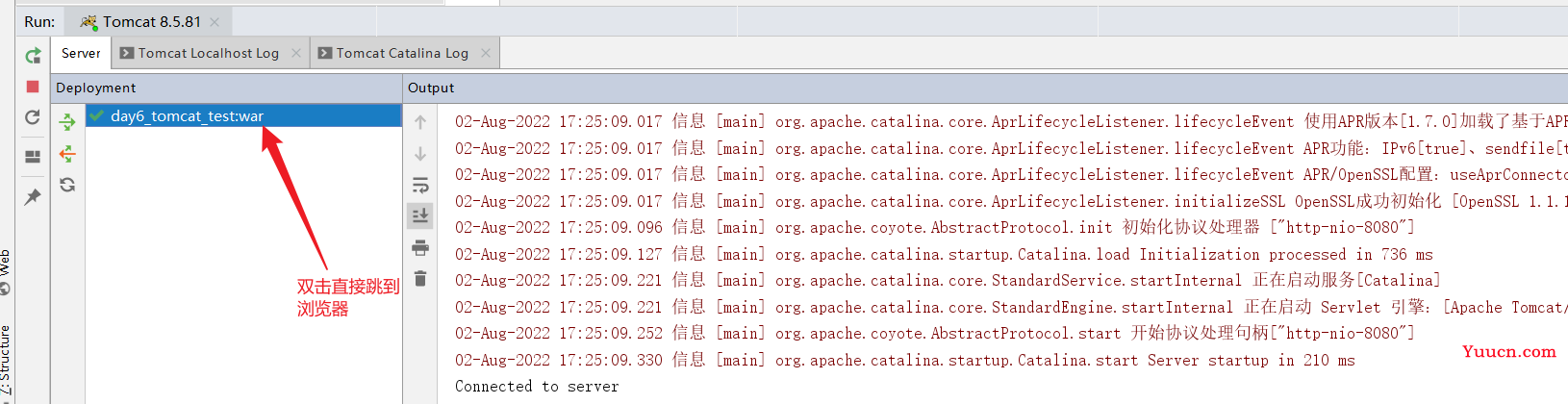
Task: Toggle soft-wrap in output console
Action: coord(420,185)
